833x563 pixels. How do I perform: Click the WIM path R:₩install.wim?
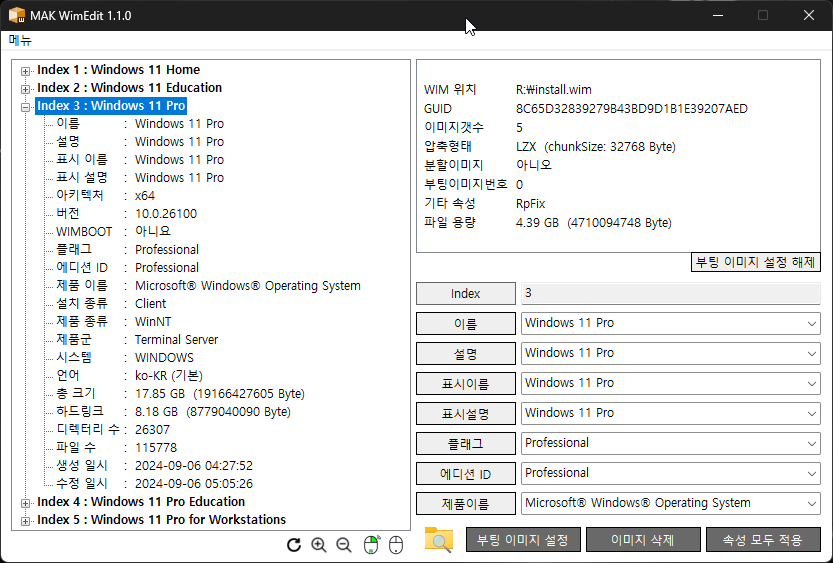pyautogui.click(x=554, y=90)
